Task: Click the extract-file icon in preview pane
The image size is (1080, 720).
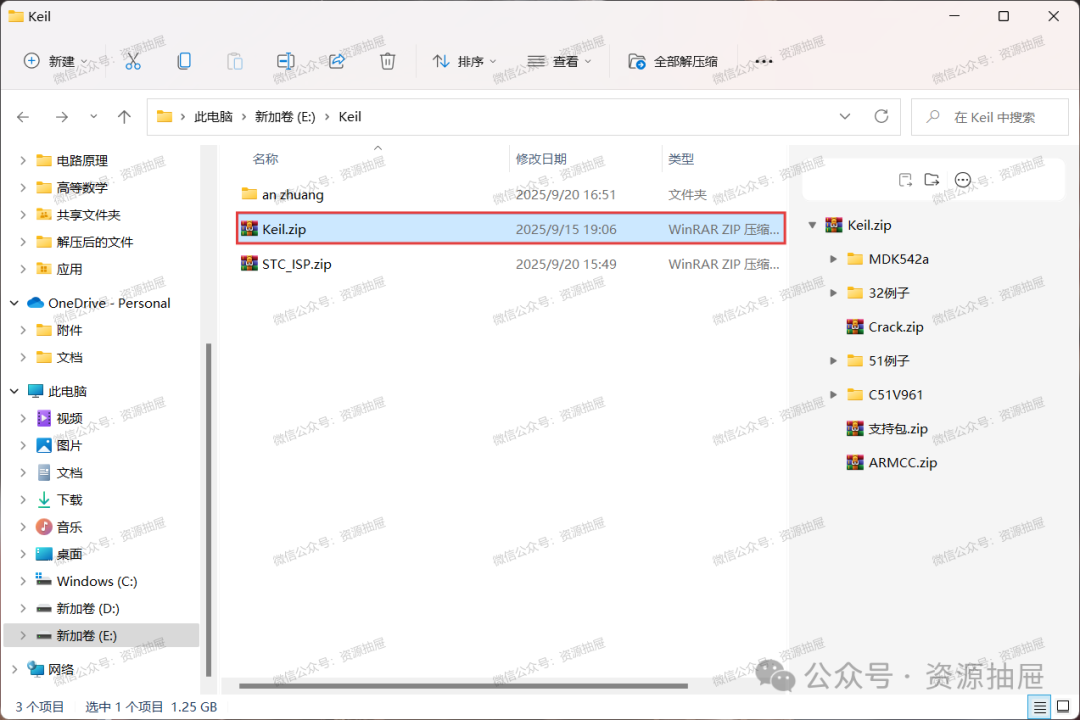Action: point(905,181)
